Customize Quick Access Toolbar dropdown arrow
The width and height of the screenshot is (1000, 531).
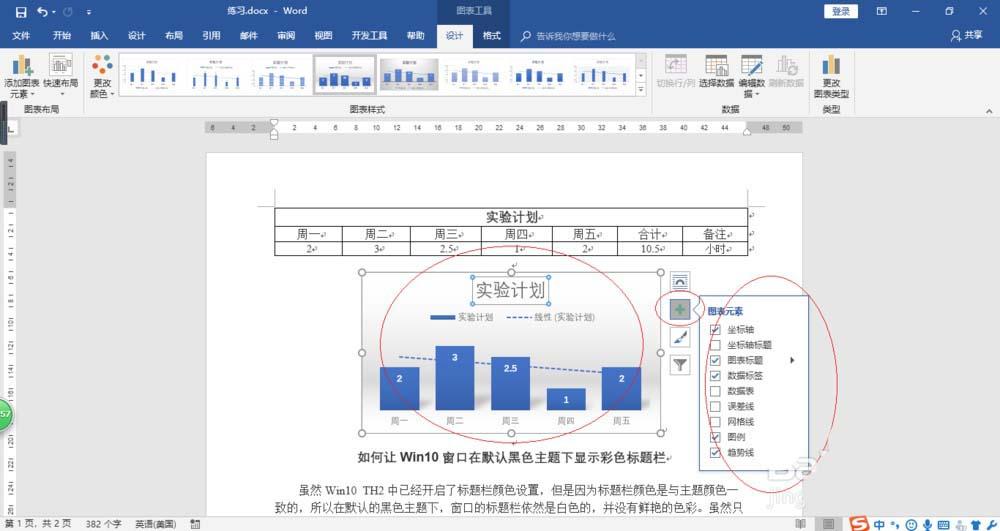89,11
